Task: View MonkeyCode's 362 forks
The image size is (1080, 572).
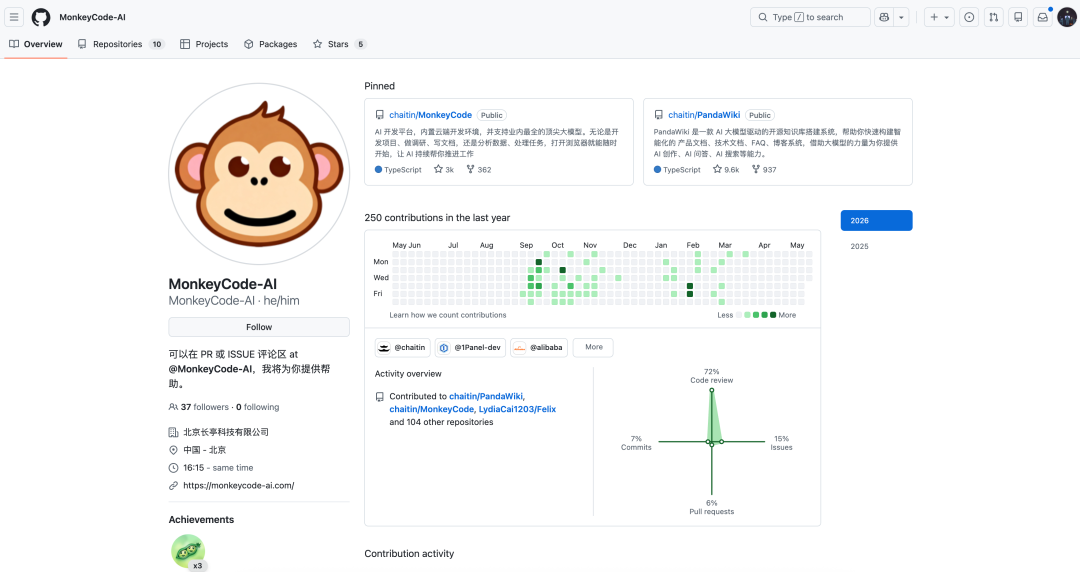Action: [x=479, y=170]
